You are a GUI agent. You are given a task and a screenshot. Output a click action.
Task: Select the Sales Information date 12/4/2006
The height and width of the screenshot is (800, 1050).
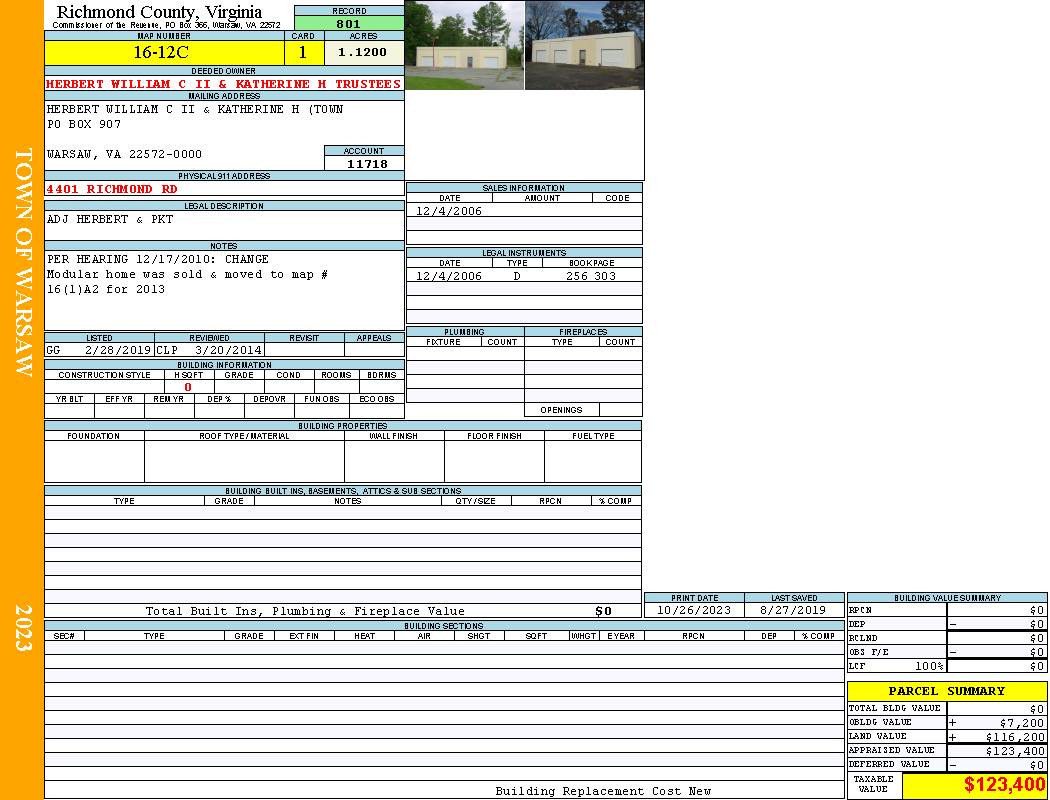[449, 211]
